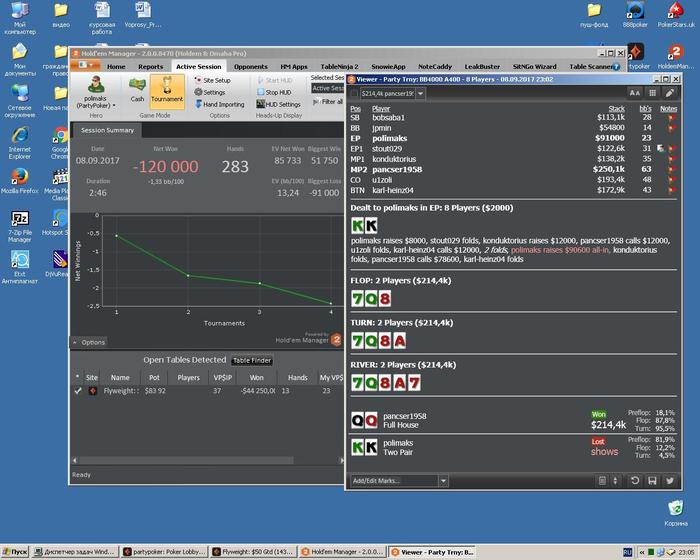Expand the Options panel under the graph

(89, 343)
